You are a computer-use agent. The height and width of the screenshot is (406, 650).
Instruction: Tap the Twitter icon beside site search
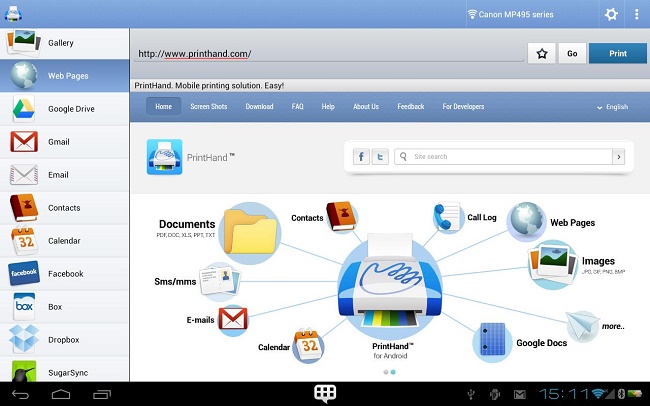click(378, 157)
